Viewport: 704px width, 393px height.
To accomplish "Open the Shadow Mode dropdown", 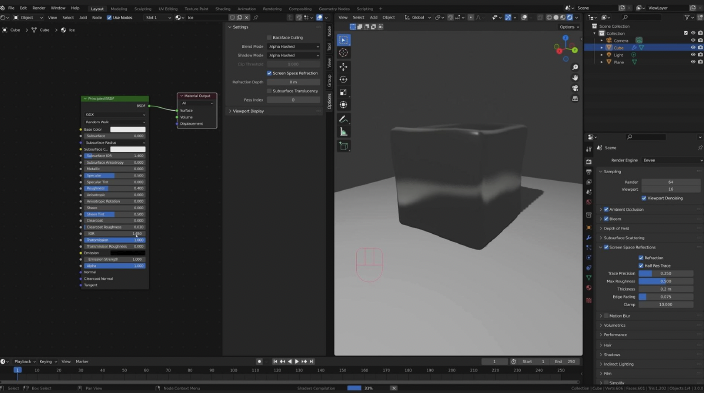I will click(x=294, y=55).
